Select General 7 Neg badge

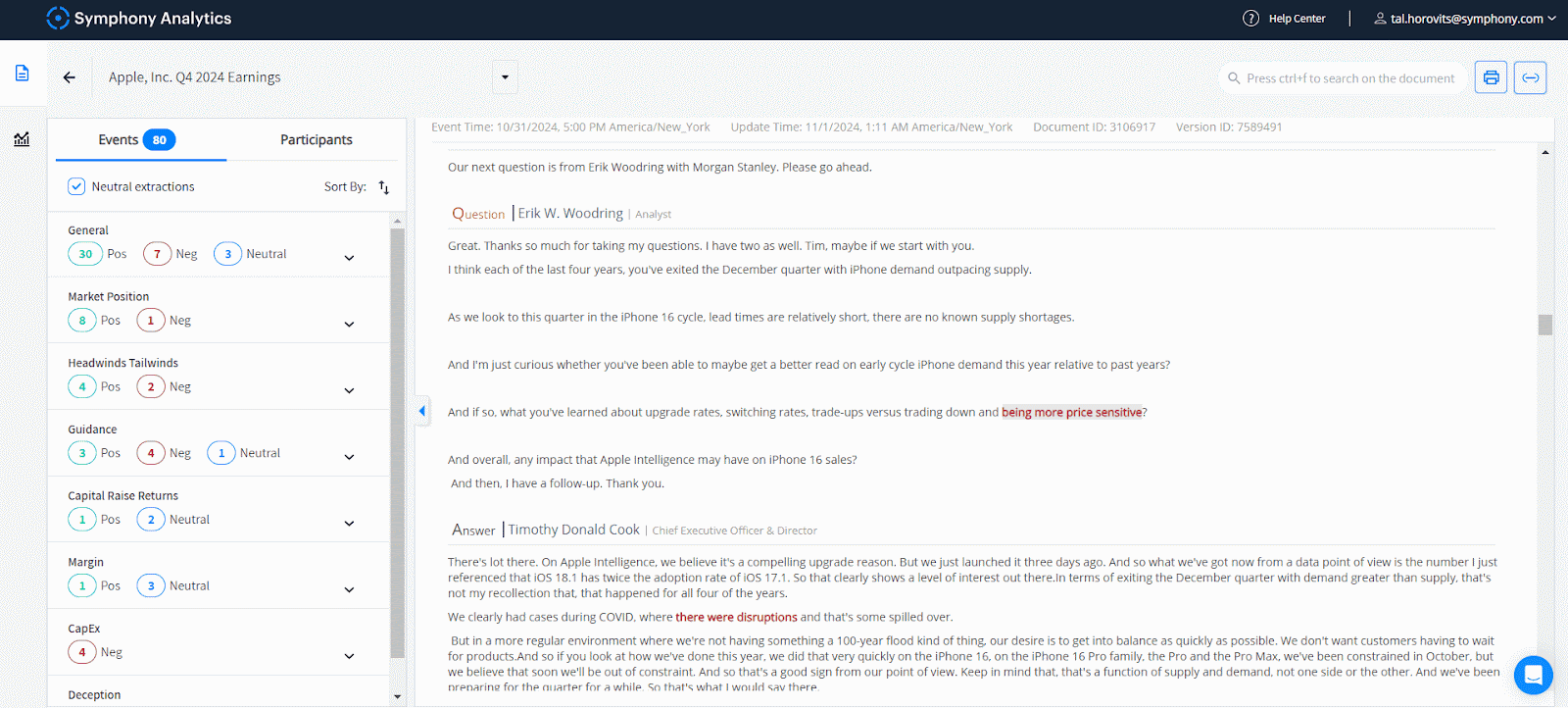[157, 254]
